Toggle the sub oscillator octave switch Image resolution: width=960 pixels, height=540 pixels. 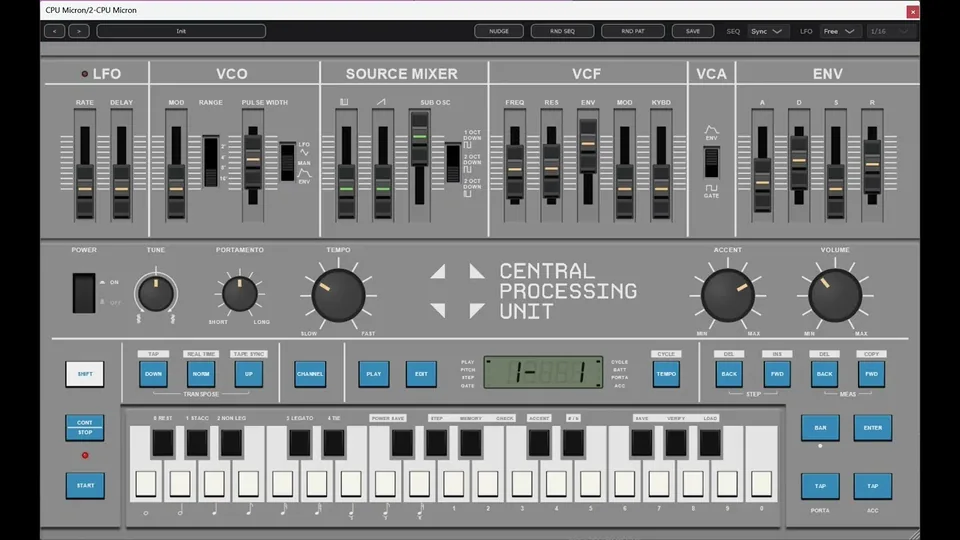tap(453, 163)
